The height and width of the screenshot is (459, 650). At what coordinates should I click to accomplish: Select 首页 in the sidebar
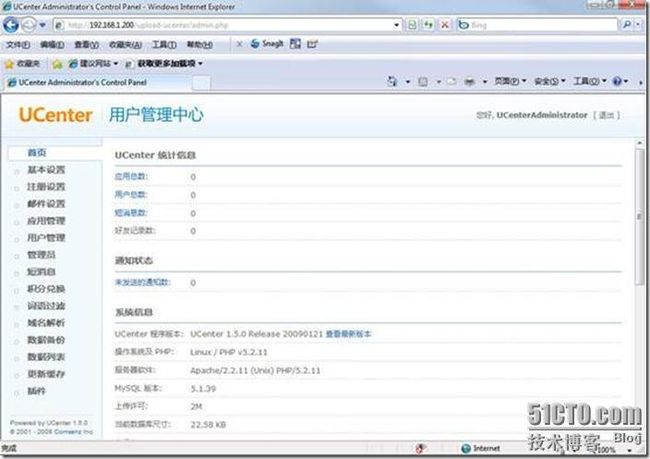(37, 153)
